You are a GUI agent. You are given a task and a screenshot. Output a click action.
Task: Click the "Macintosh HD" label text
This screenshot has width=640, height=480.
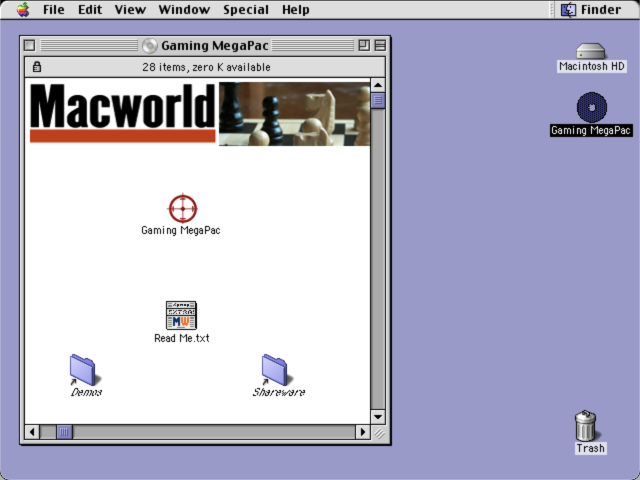click(x=591, y=66)
